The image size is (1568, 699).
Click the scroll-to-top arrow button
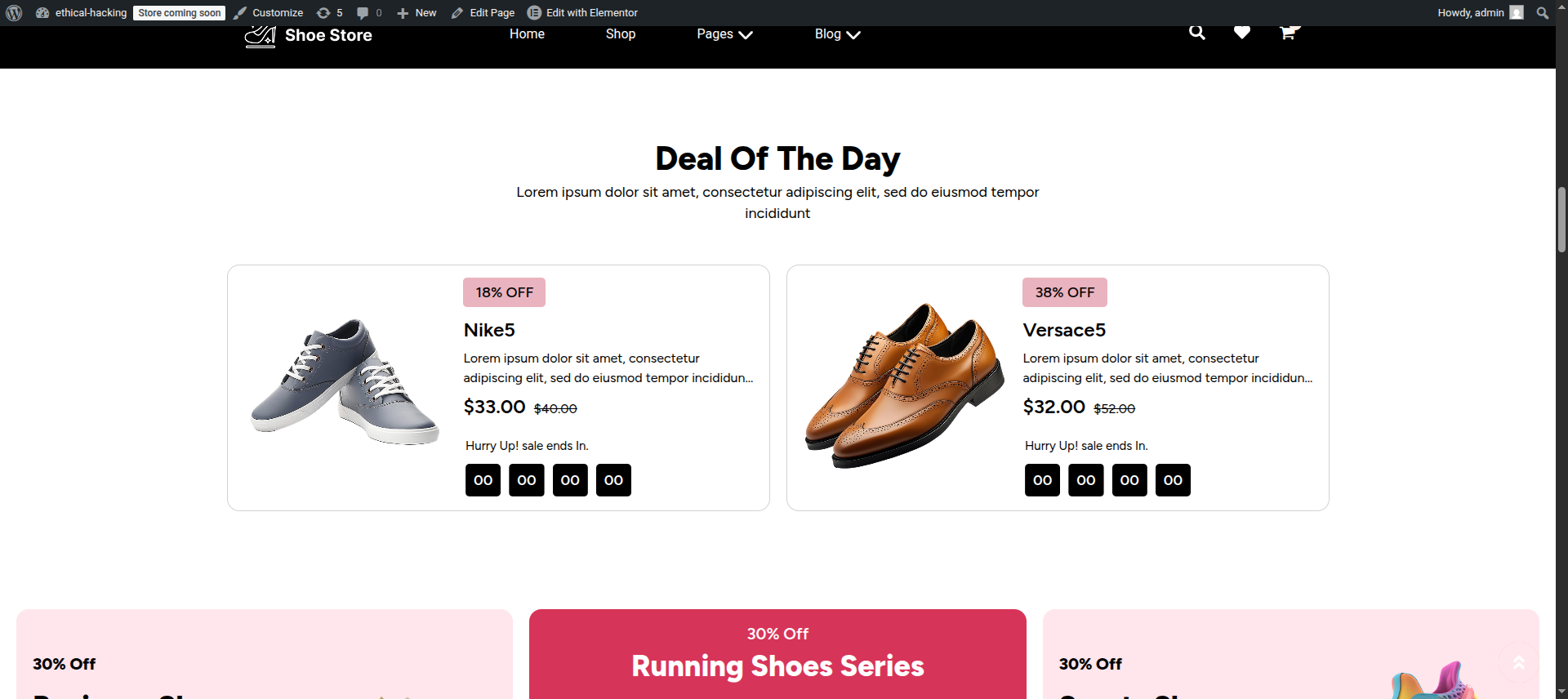[x=1518, y=662]
